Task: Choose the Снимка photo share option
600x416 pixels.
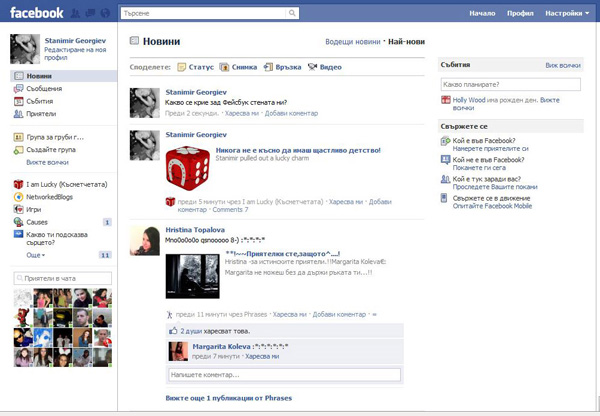Action: click(x=237, y=67)
